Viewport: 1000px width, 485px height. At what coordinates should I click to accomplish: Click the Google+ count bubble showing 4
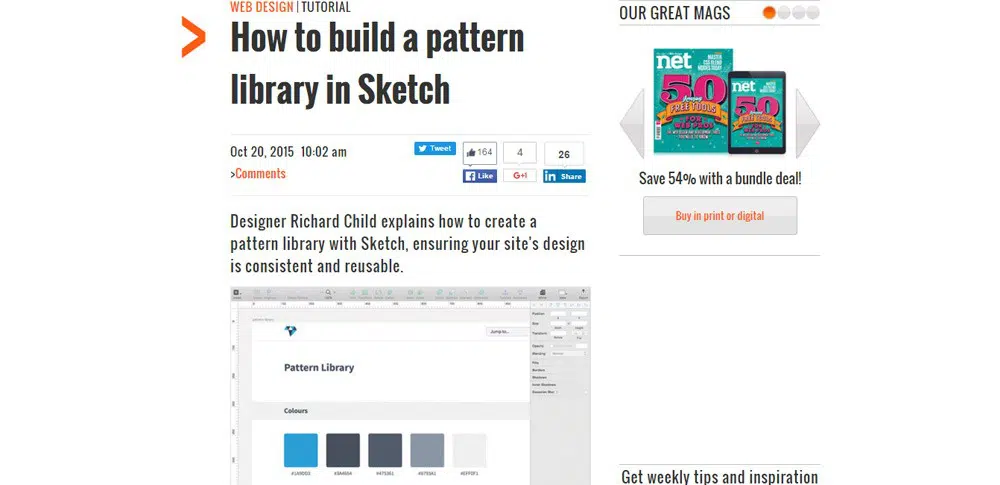click(520, 153)
